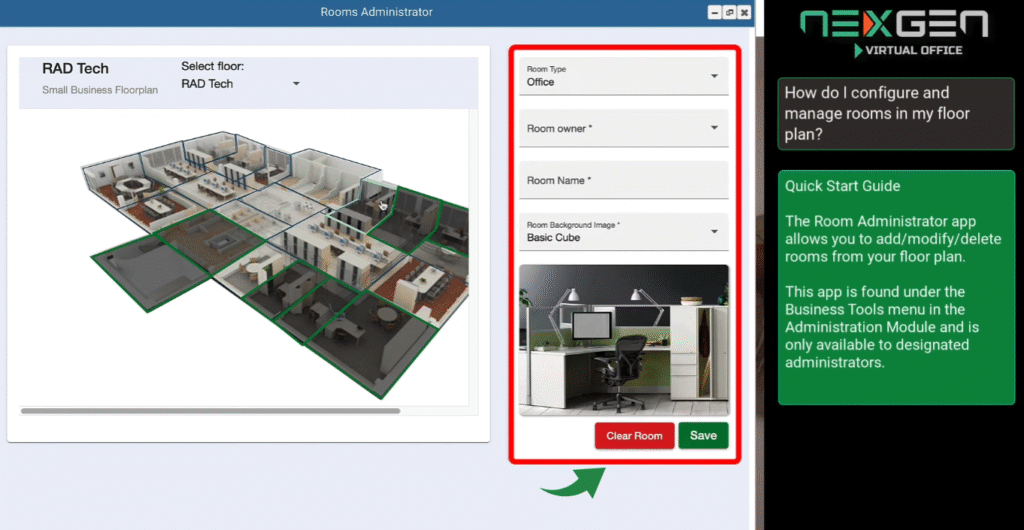Close the Rooms Administrator window
Image resolution: width=1024 pixels, height=530 pixels.
pos(743,12)
